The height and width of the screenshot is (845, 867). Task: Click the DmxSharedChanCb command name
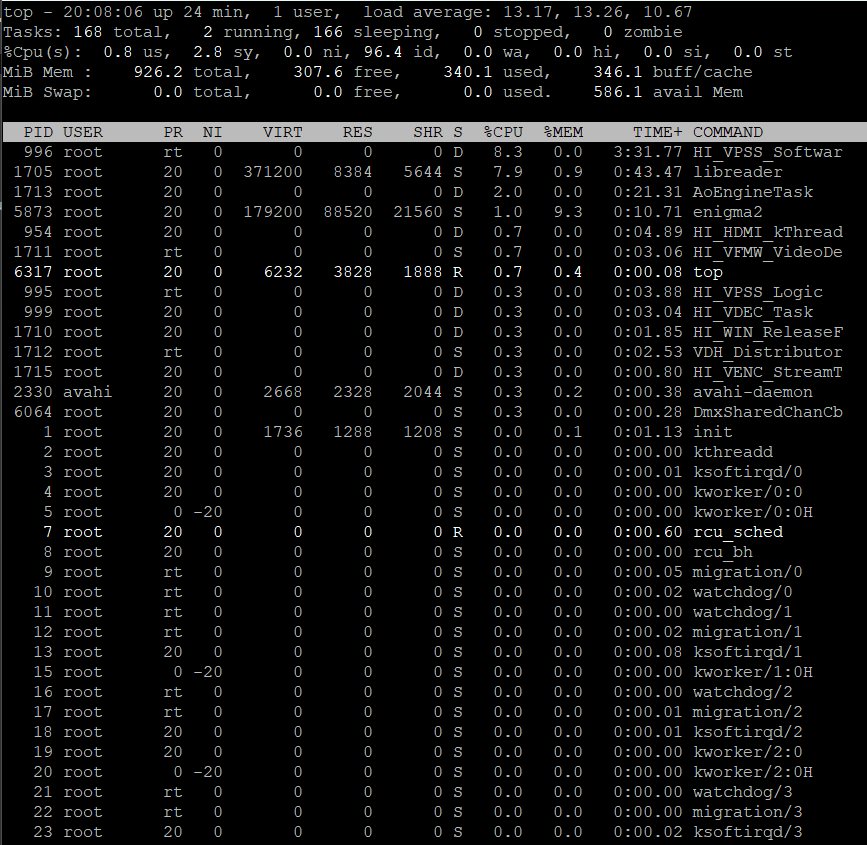pyautogui.click(x=767, y=412)
